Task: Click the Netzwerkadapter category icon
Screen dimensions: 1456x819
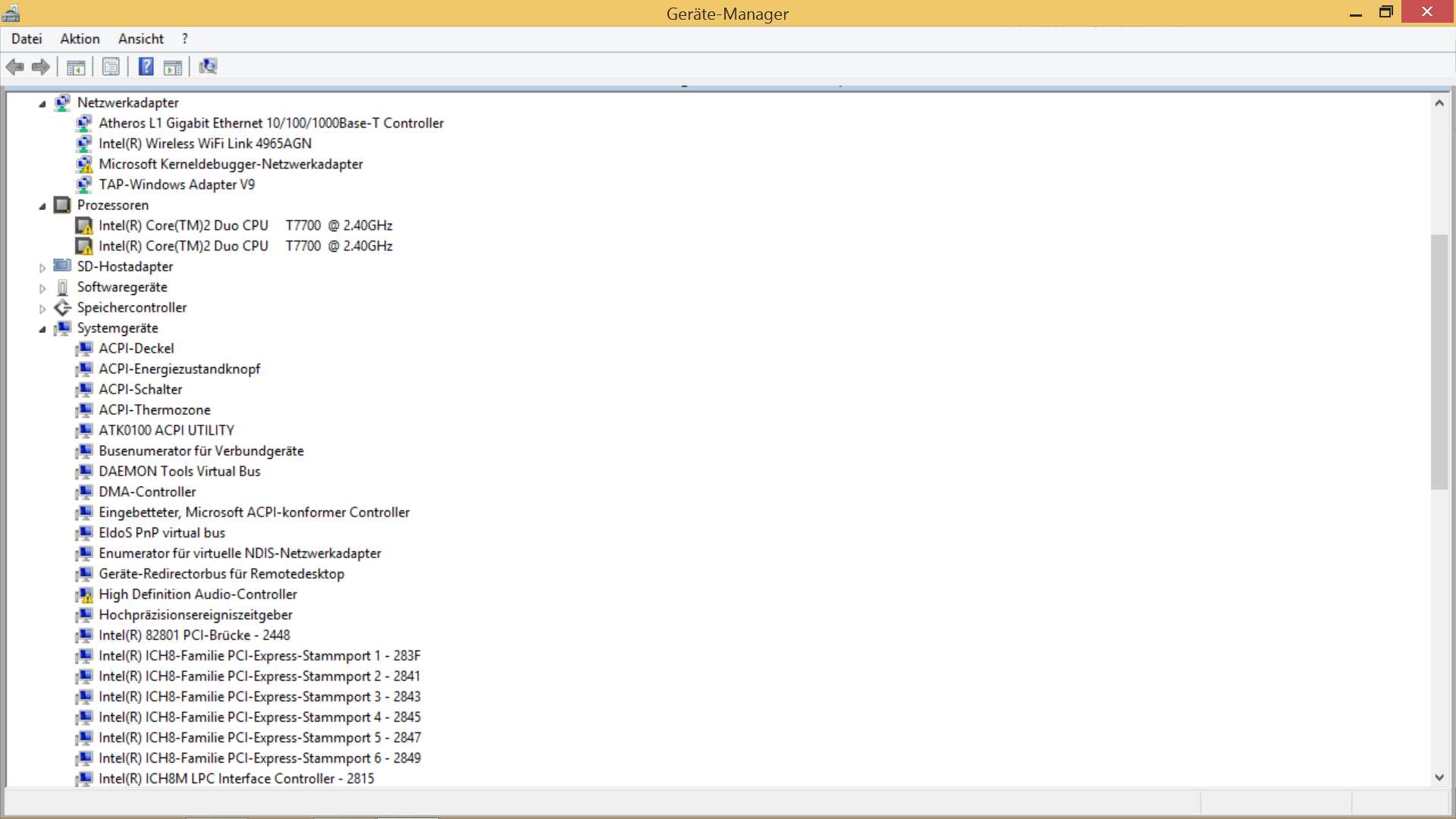Action: pyautogui.click(x=63, y=102)
